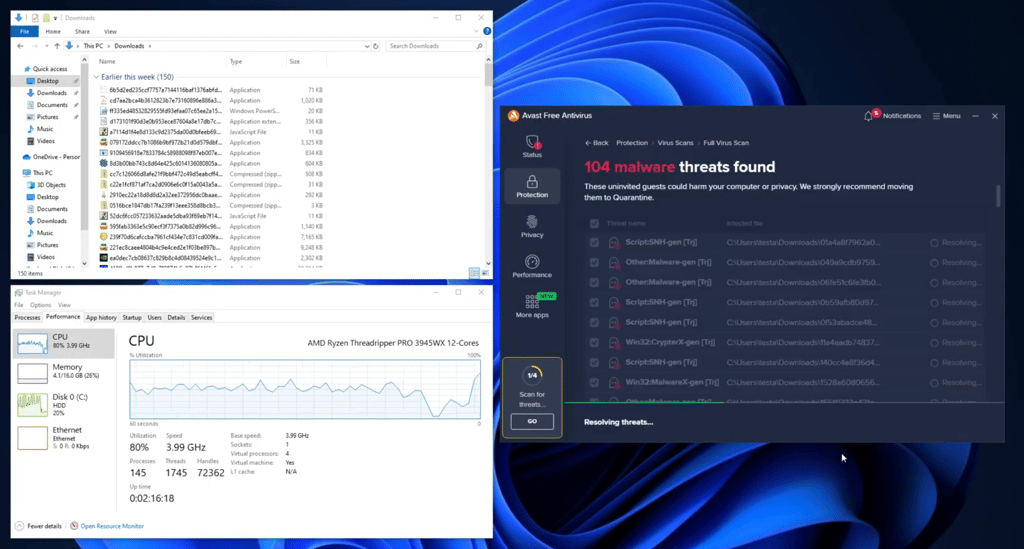Refresh the Downloads folder view
Screen dimensions: 1024x549
(x=376, y=46)
